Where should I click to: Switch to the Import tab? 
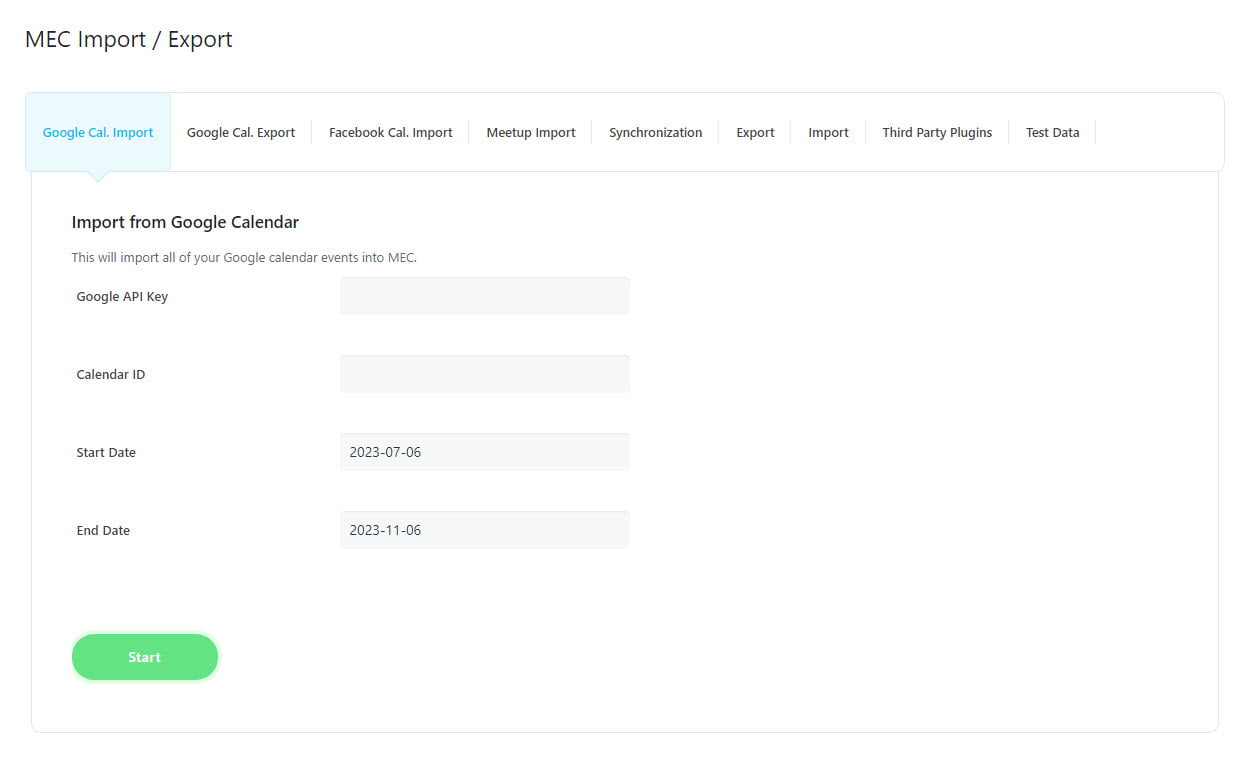point(828,132)
